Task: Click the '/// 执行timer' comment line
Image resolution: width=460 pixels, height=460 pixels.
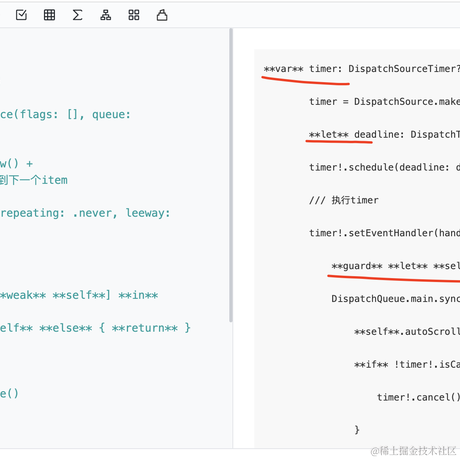Action: 344,200
